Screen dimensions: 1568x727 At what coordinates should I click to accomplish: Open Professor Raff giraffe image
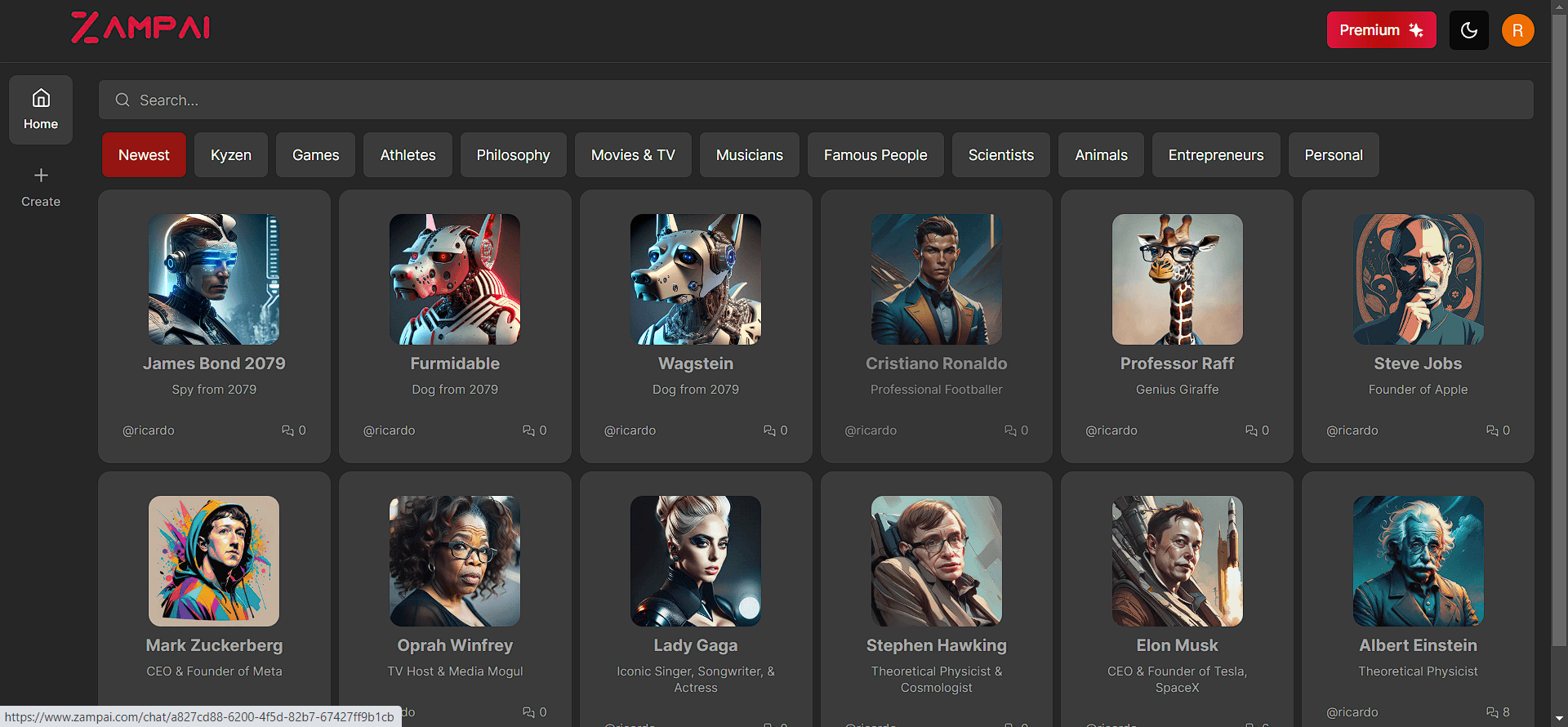tap(1178, 279)
